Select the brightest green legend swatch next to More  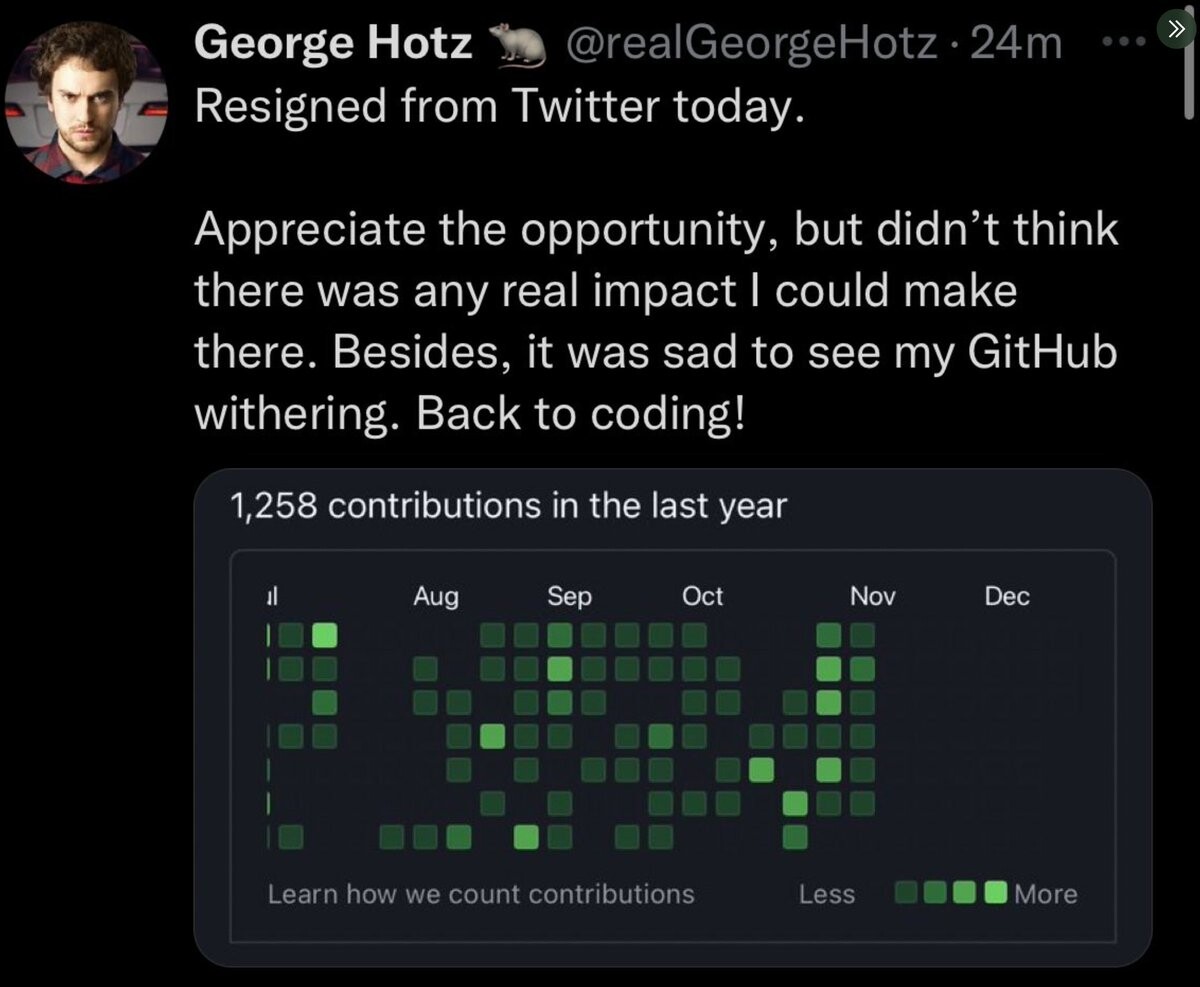[996, 892]
